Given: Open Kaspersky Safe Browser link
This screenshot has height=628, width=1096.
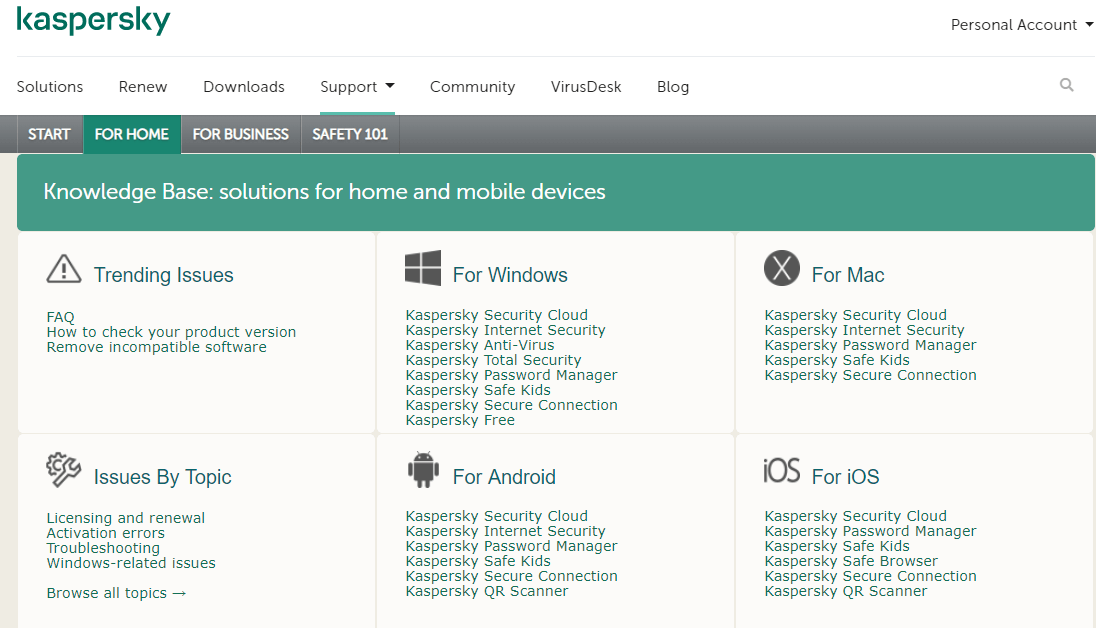Looking at the screenshot, I should [851, 561].
